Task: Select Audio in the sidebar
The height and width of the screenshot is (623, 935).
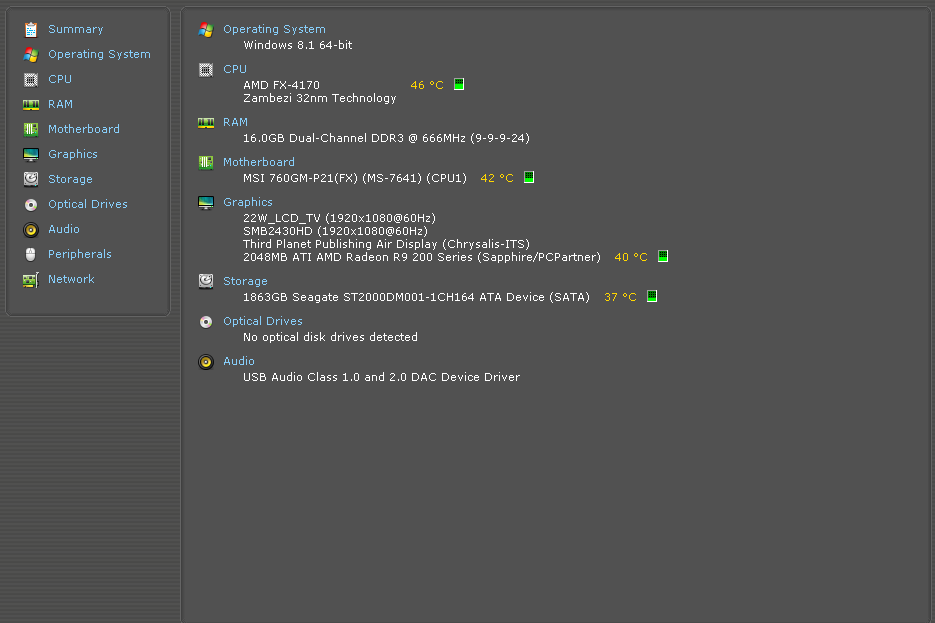Action: click(x=64, y=230)
